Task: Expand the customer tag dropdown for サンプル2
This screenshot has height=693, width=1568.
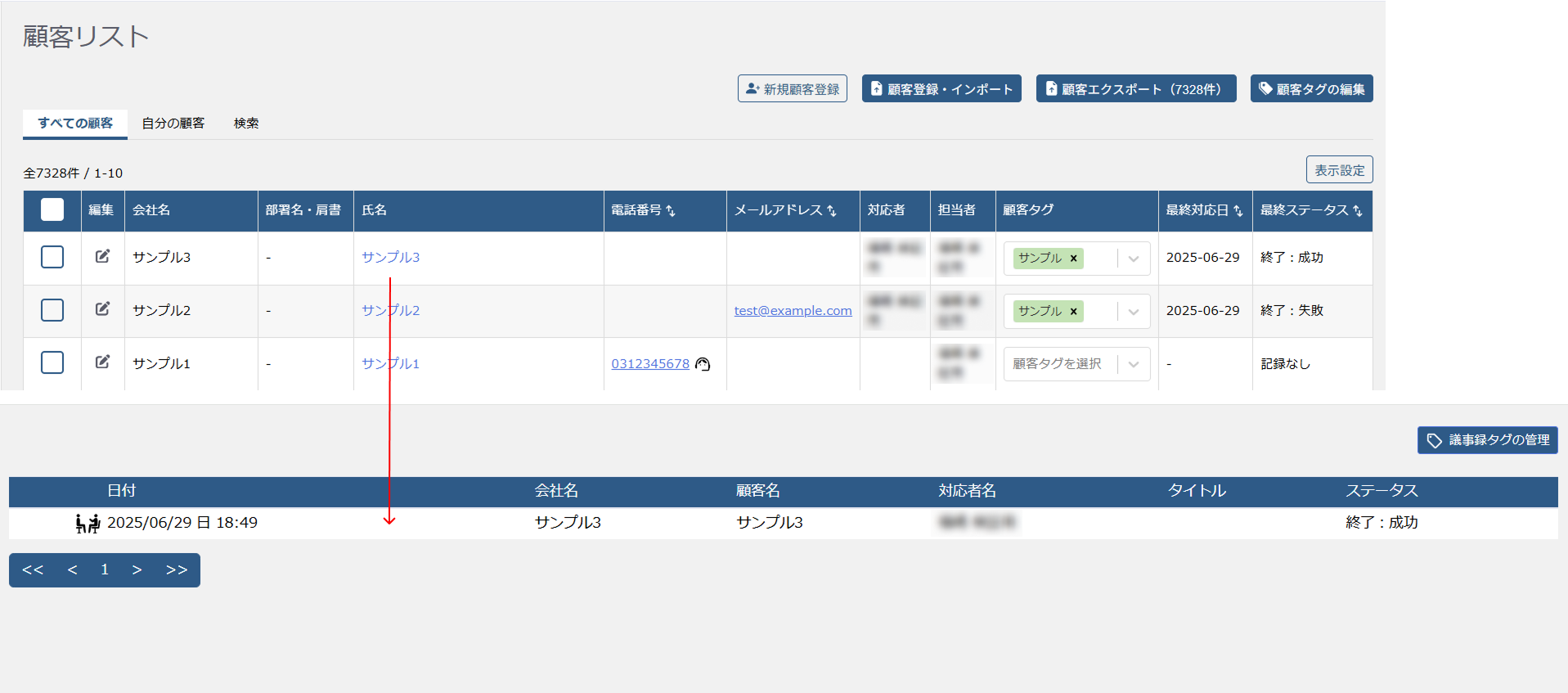Action: (1134, 312)
